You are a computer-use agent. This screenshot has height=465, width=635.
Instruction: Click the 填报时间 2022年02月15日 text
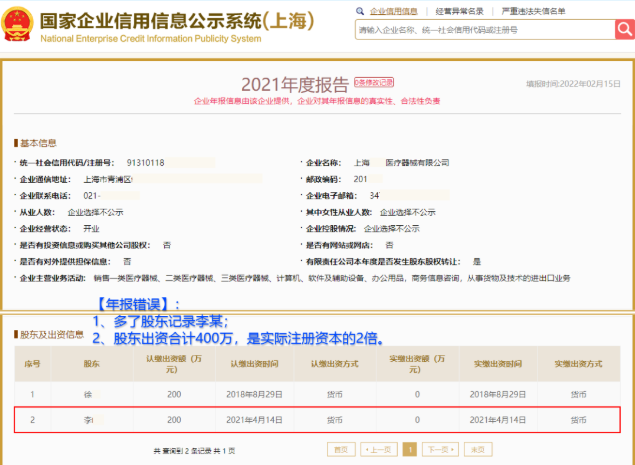573,84
